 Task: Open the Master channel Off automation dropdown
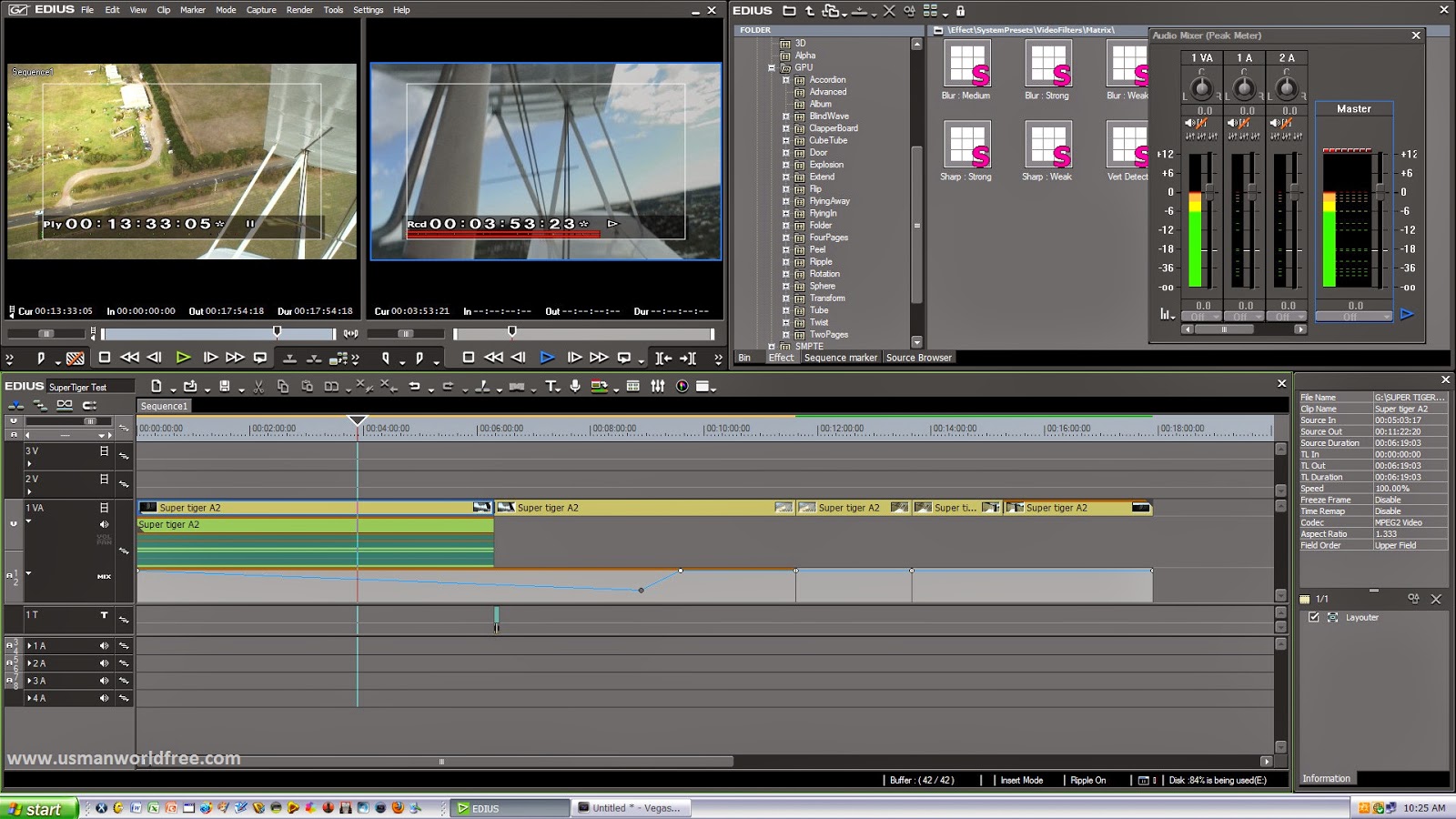tap(1354, 317)
